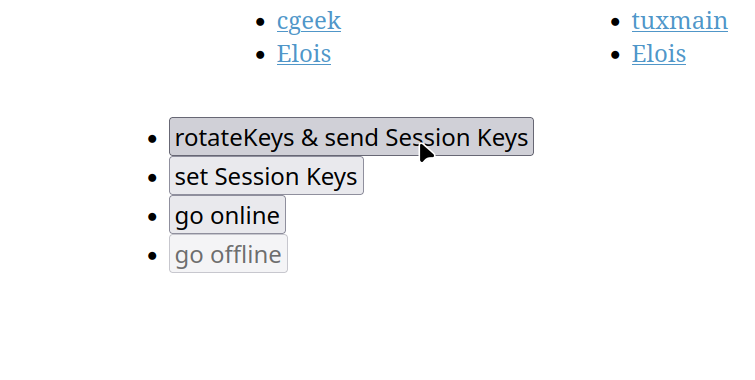The image size is (755, 380).
Task: Rotate keys and send session keys
Action: pos(351,136)
